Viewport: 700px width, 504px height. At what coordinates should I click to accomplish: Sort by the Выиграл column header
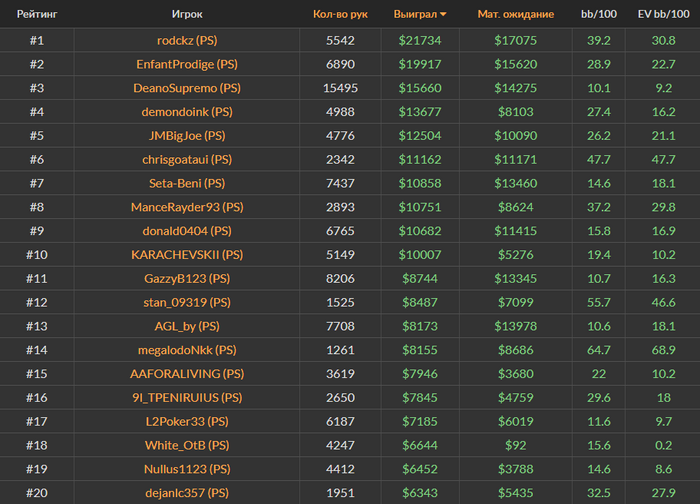point(420,15)
